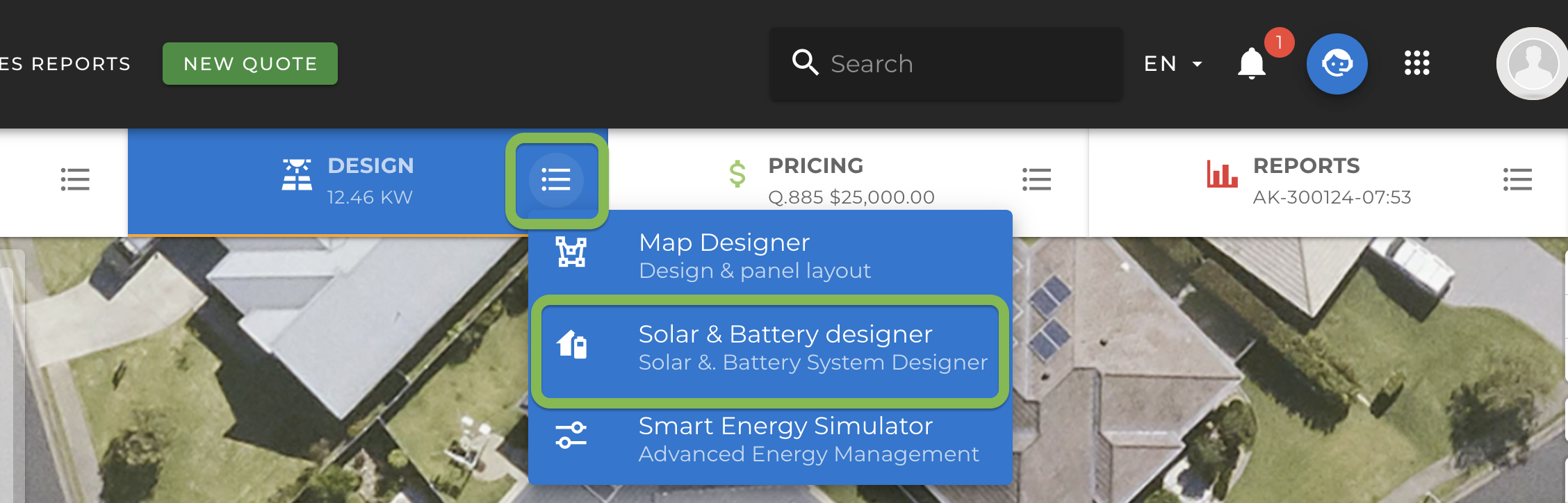
Task: Collapse the Design tab list menu
Action: (x=556, y=180)
